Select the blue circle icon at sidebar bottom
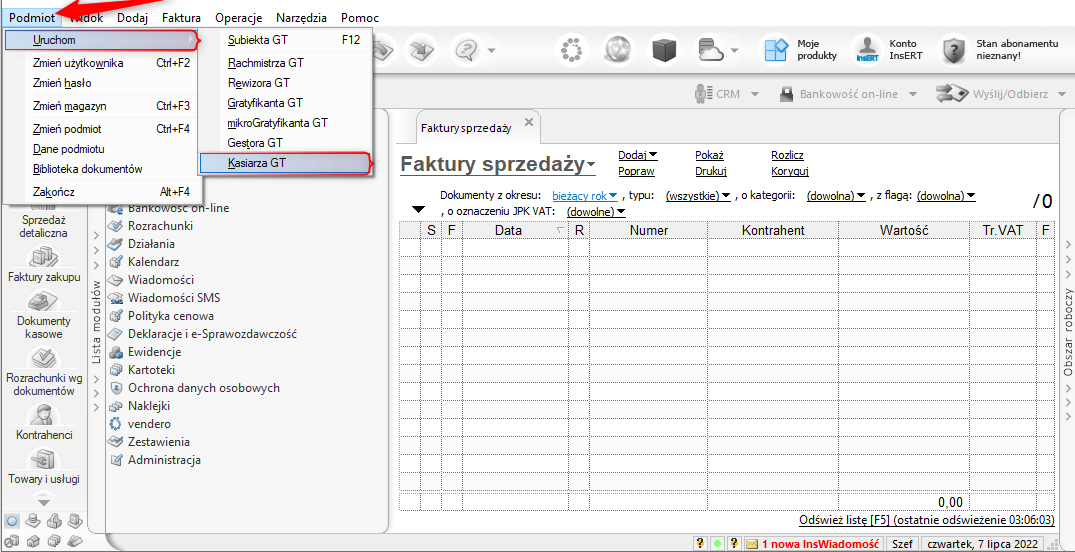This screenshot has height=552, width=1075. (x=14, y=521)
